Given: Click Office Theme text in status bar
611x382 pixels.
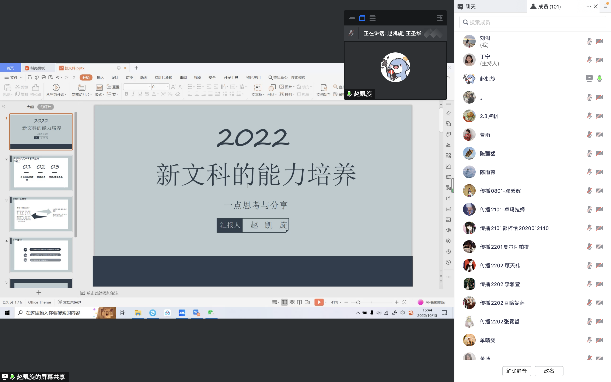Looking at the screenshot, I should click(39, 302).
